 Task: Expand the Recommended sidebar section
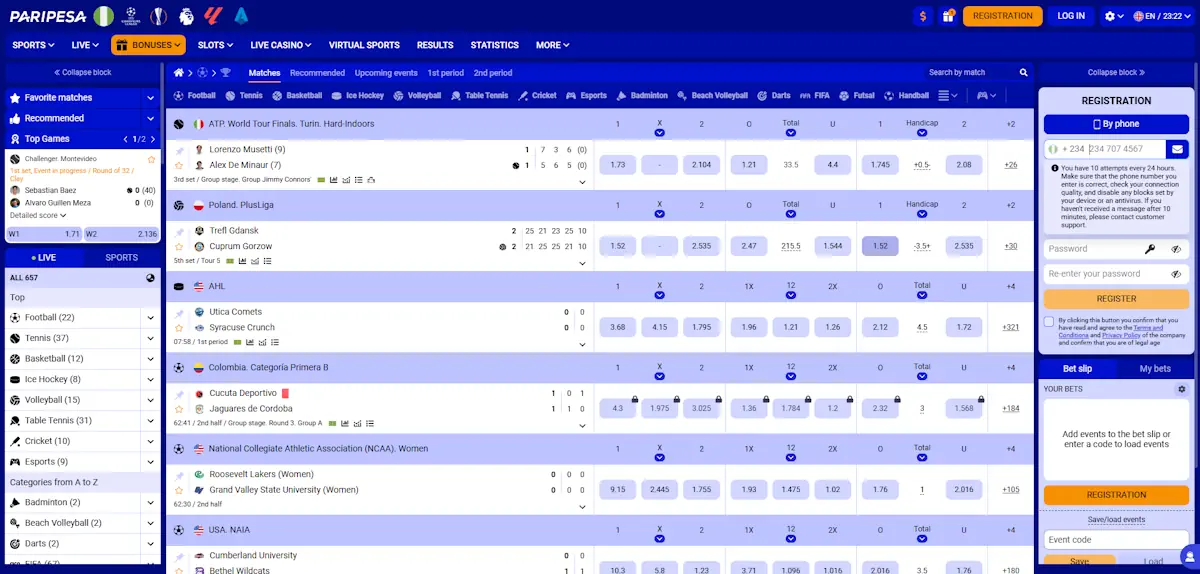coord(150,118)
